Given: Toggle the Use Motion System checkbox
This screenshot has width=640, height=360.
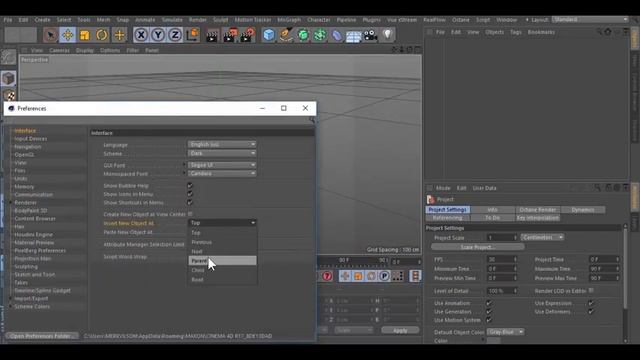Looking at the screenshot, I should pyautogui.click(x=489, y=320).
